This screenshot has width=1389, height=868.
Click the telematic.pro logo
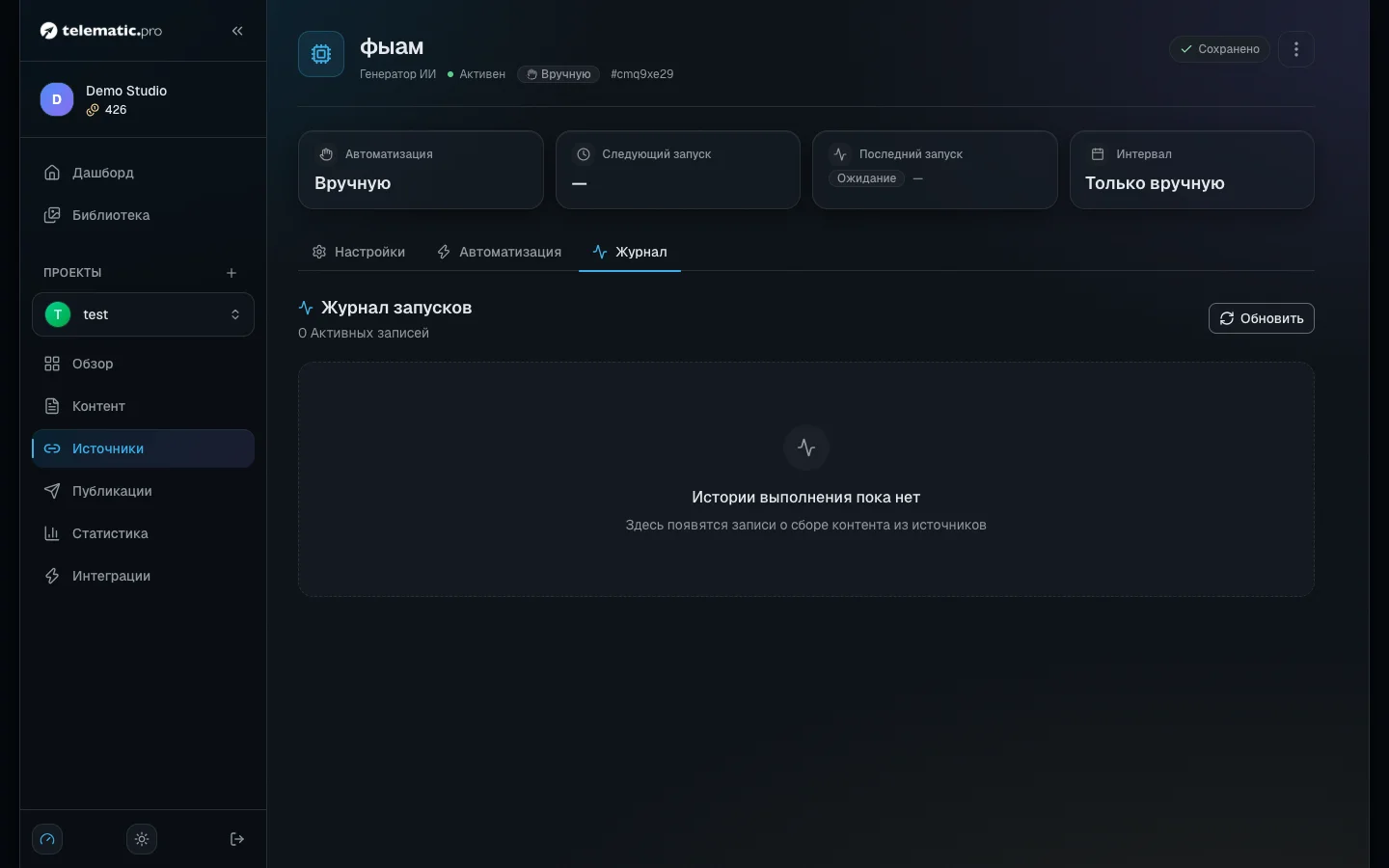[x=101, y=31]
